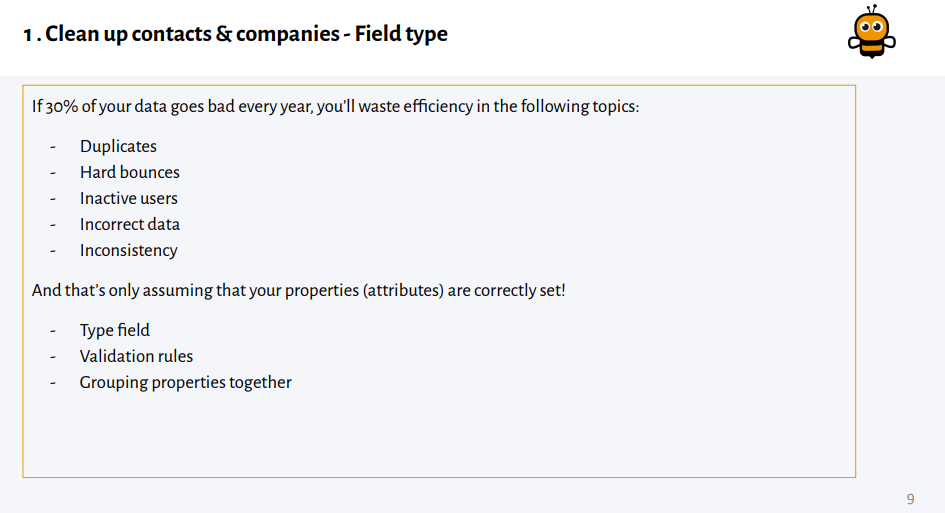Click the dash bullet before Validation rules
This screenshot has height=513, width=945.
pos(52,357)
